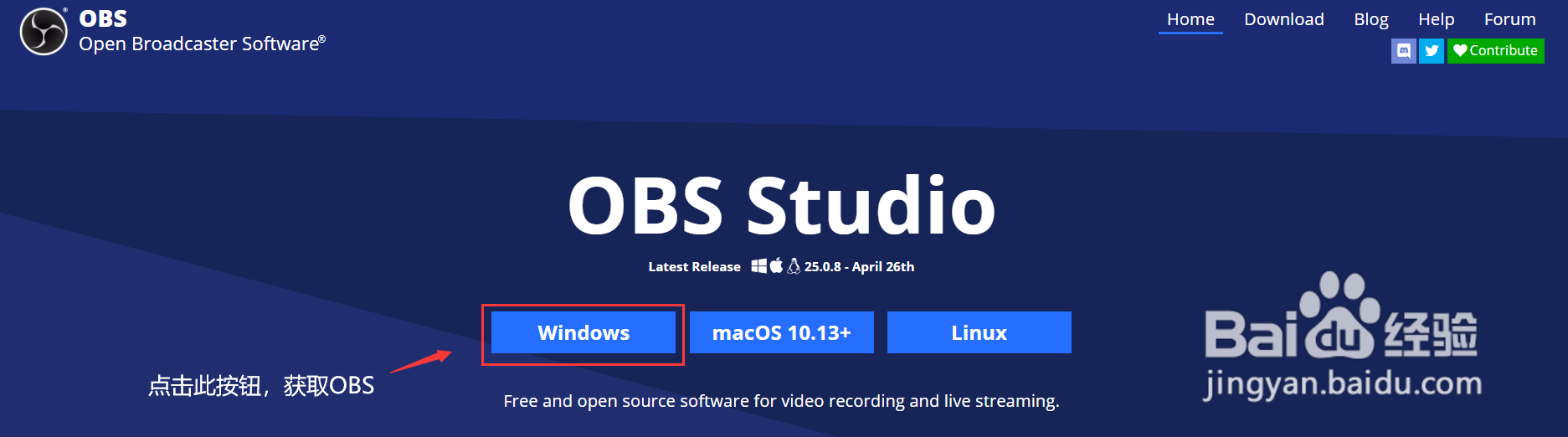This screenshot has width=1568, height=437.
Task: Download OBS for macOS 10.13+
Action: click(782, 332)
